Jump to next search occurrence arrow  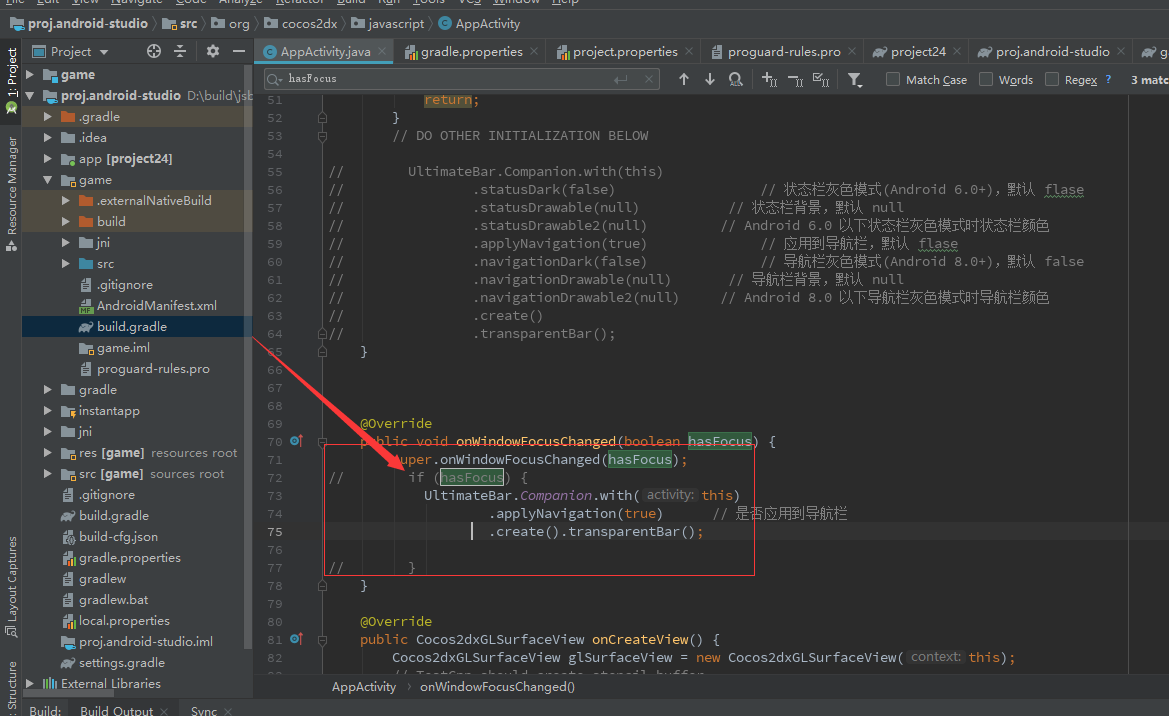click(x=710, y=79)
